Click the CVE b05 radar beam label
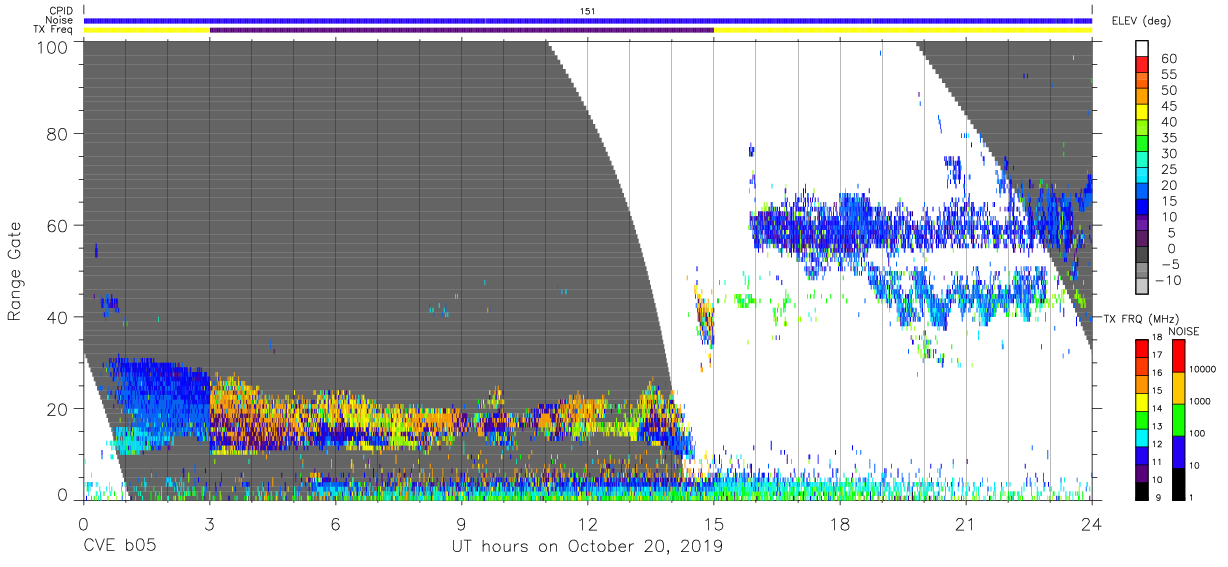 click(120, 546)
